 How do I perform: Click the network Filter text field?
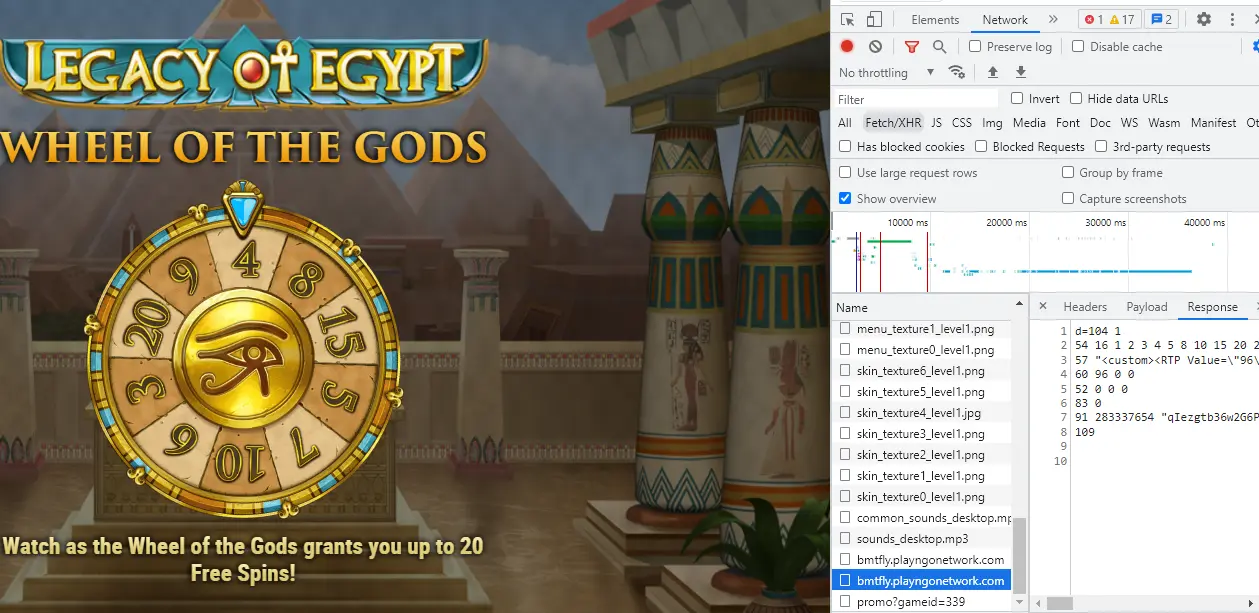(917, 99)
